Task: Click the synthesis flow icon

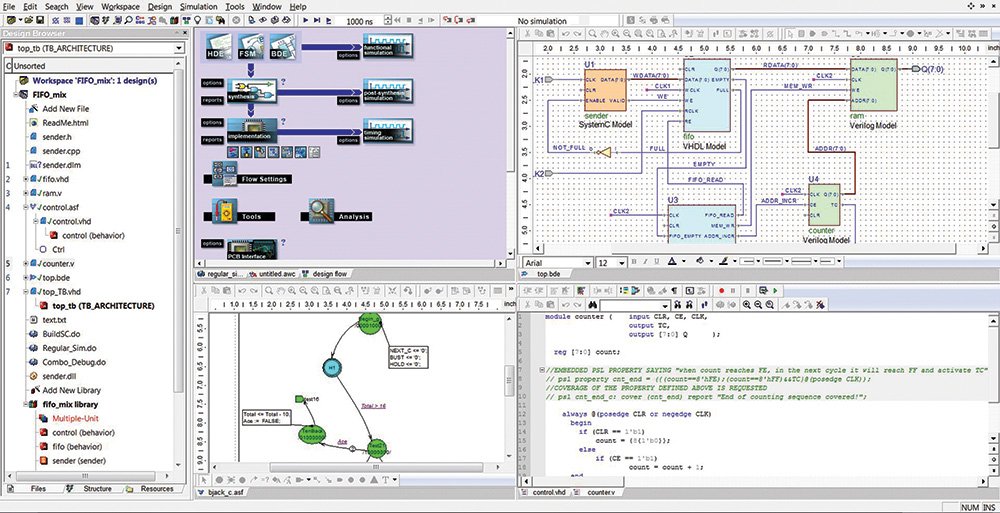Action: 252,91
